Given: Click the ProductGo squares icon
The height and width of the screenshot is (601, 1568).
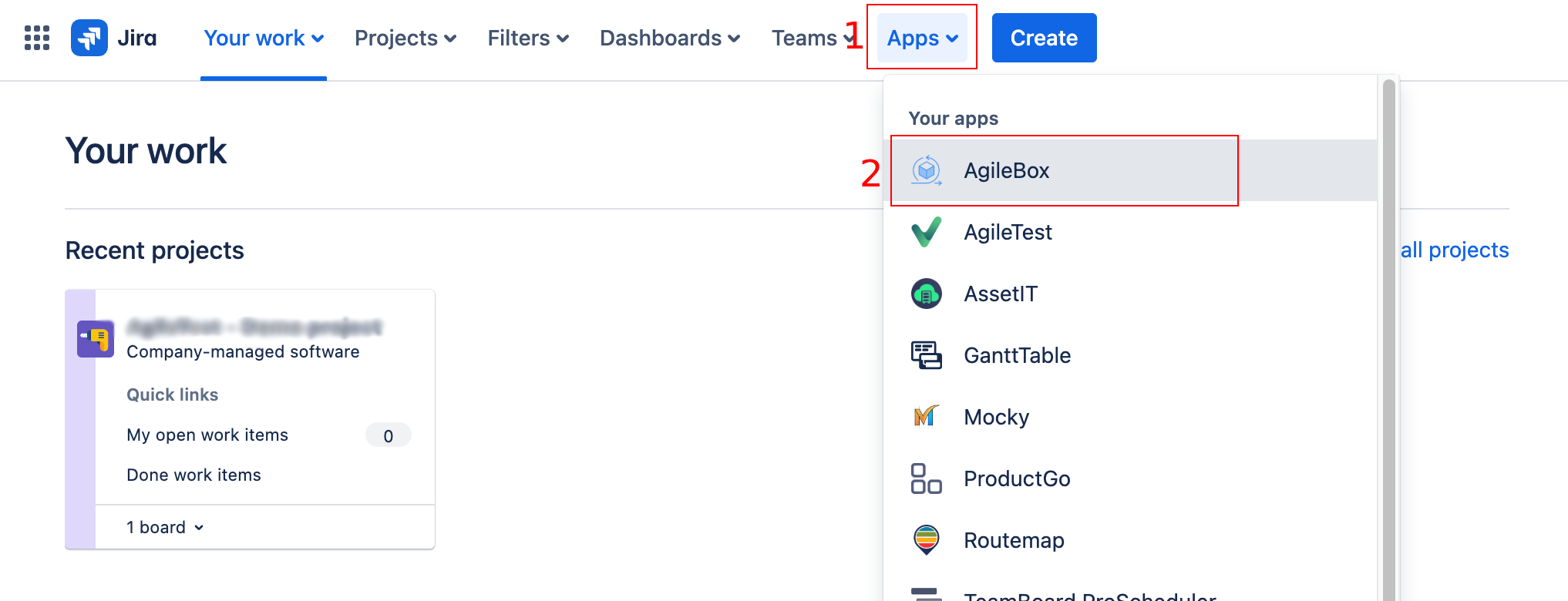Looking at the screenshot, I should (x=927, y=478).
